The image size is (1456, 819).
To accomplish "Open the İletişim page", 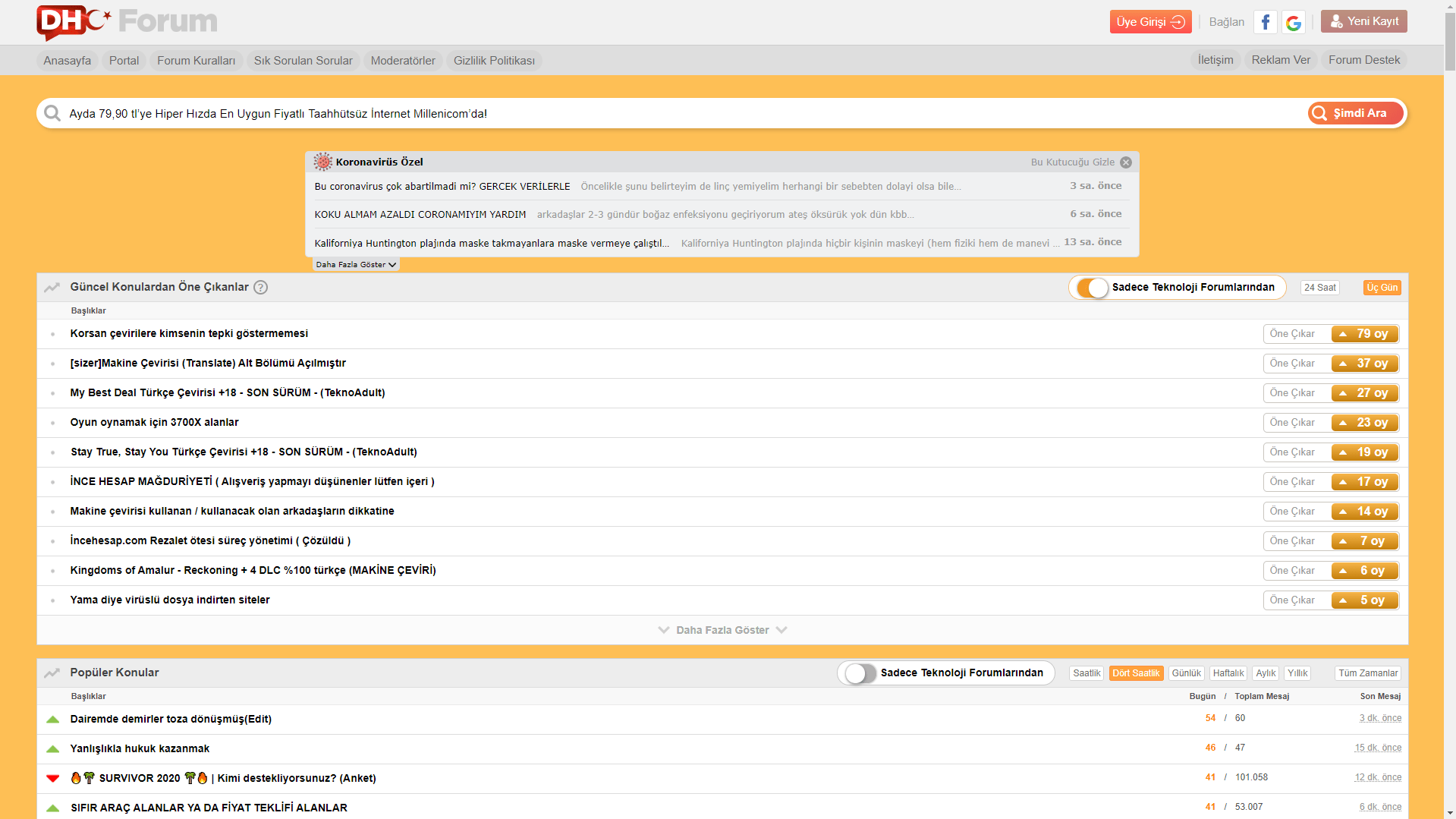I will coord(1215,60).
